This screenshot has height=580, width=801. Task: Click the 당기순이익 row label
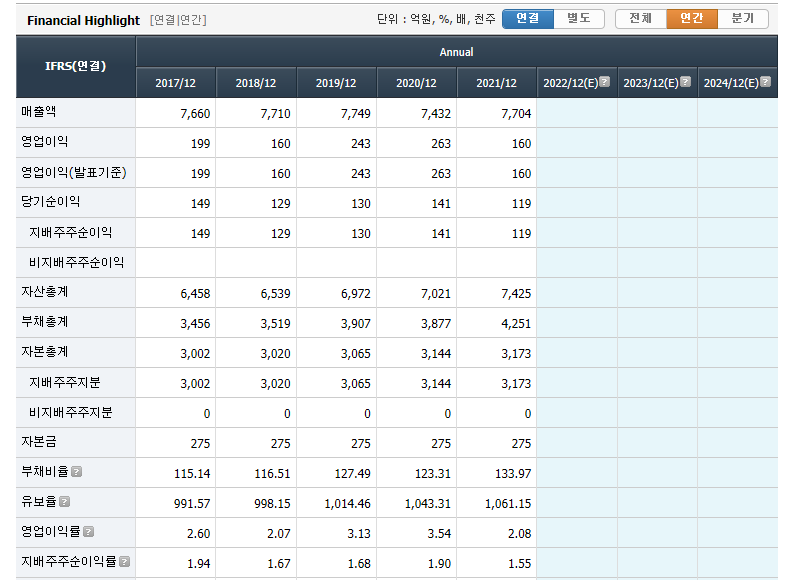tap(51, 201)
